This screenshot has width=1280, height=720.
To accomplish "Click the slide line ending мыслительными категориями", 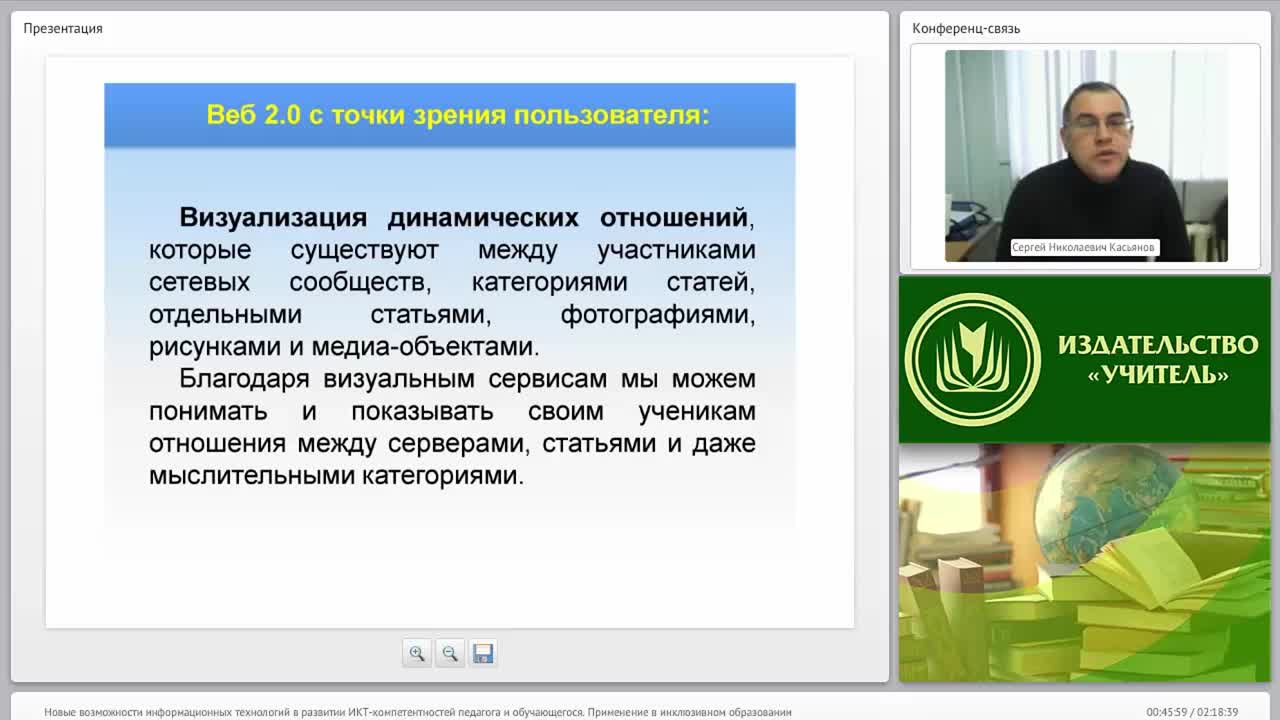I will coord(336,475).
